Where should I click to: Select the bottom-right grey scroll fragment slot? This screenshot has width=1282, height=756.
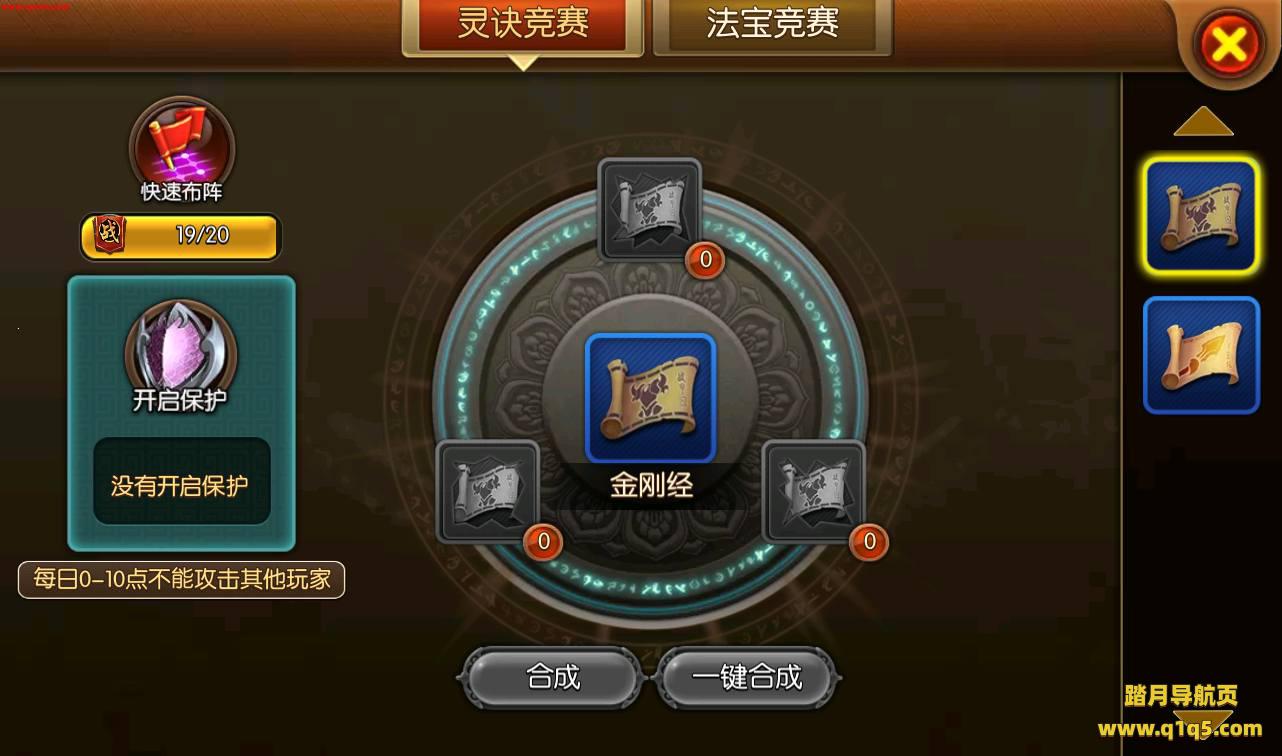coord(813,491)
